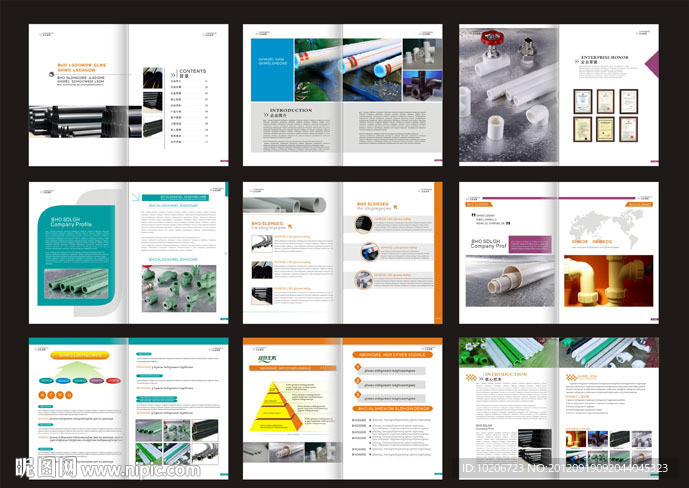Click the solid blue panel beside pipe photos

tap(272, 70)
